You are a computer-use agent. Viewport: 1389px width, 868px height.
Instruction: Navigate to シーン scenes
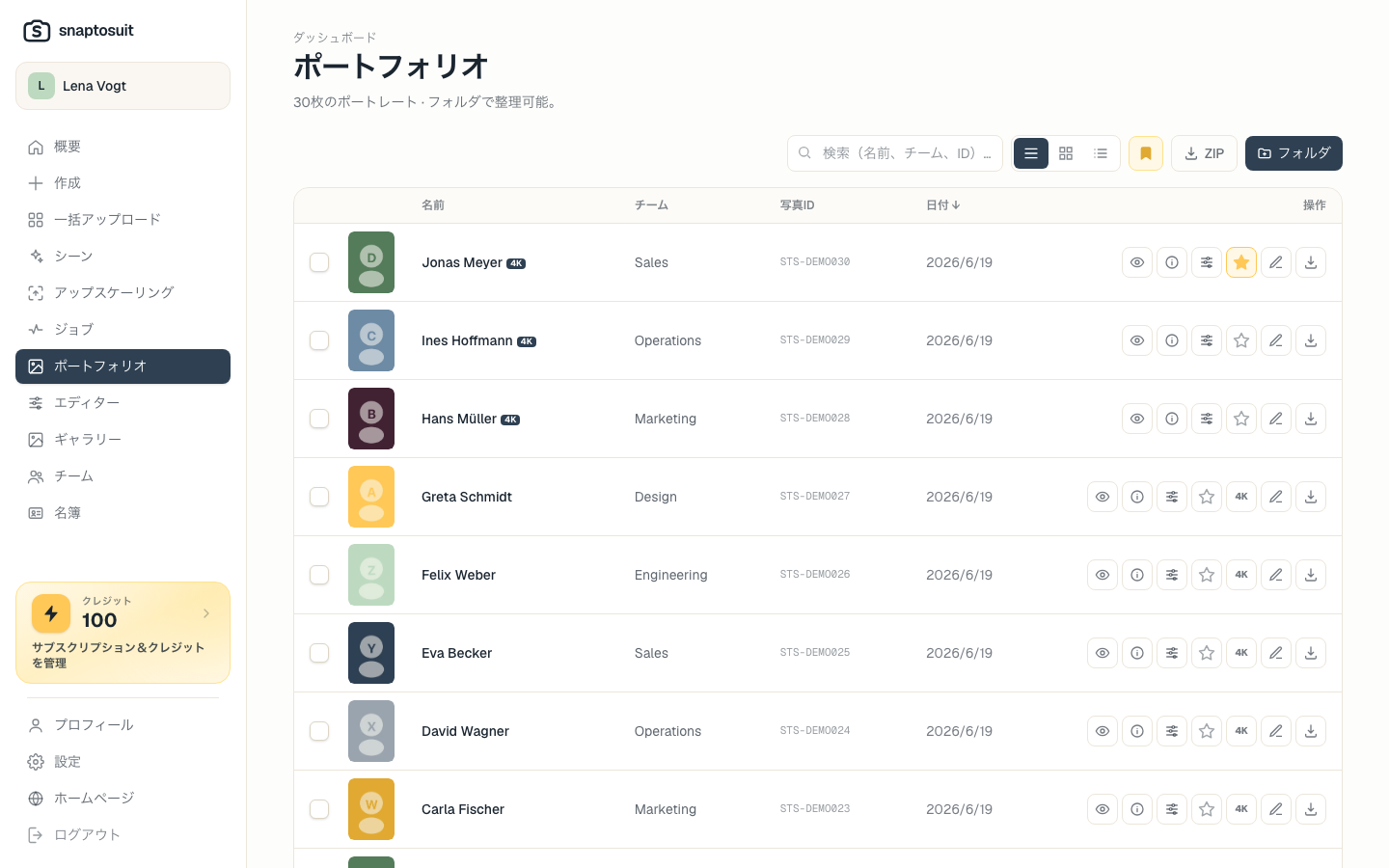coord(123,257)
